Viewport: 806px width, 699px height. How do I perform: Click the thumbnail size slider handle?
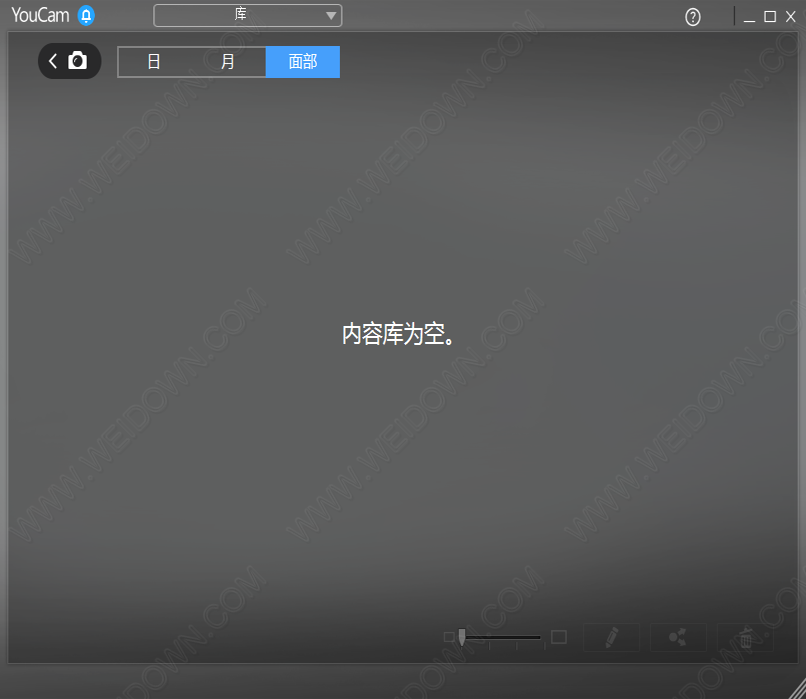point(461,637)
